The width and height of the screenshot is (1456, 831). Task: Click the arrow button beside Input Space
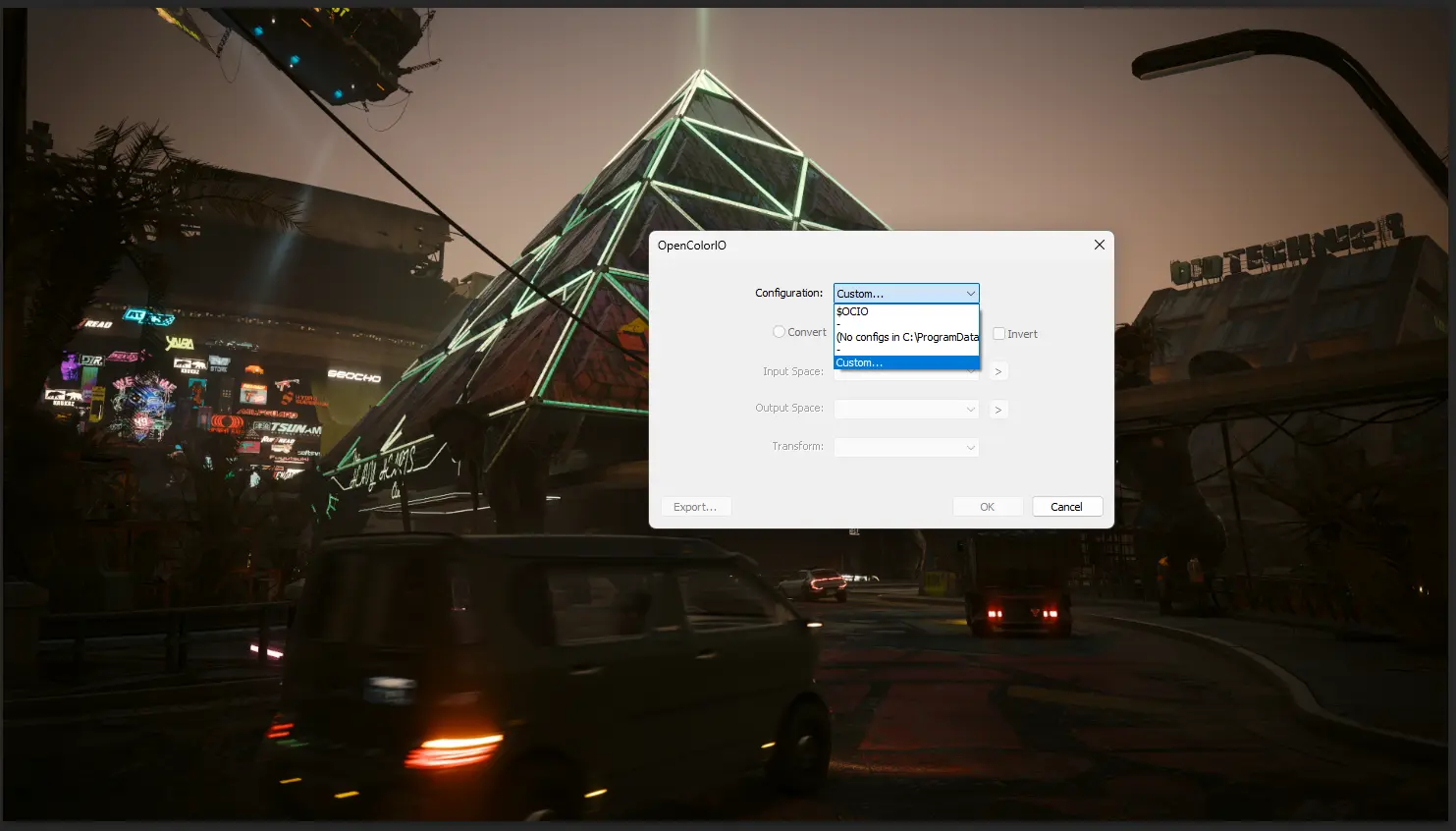(998, 371)
